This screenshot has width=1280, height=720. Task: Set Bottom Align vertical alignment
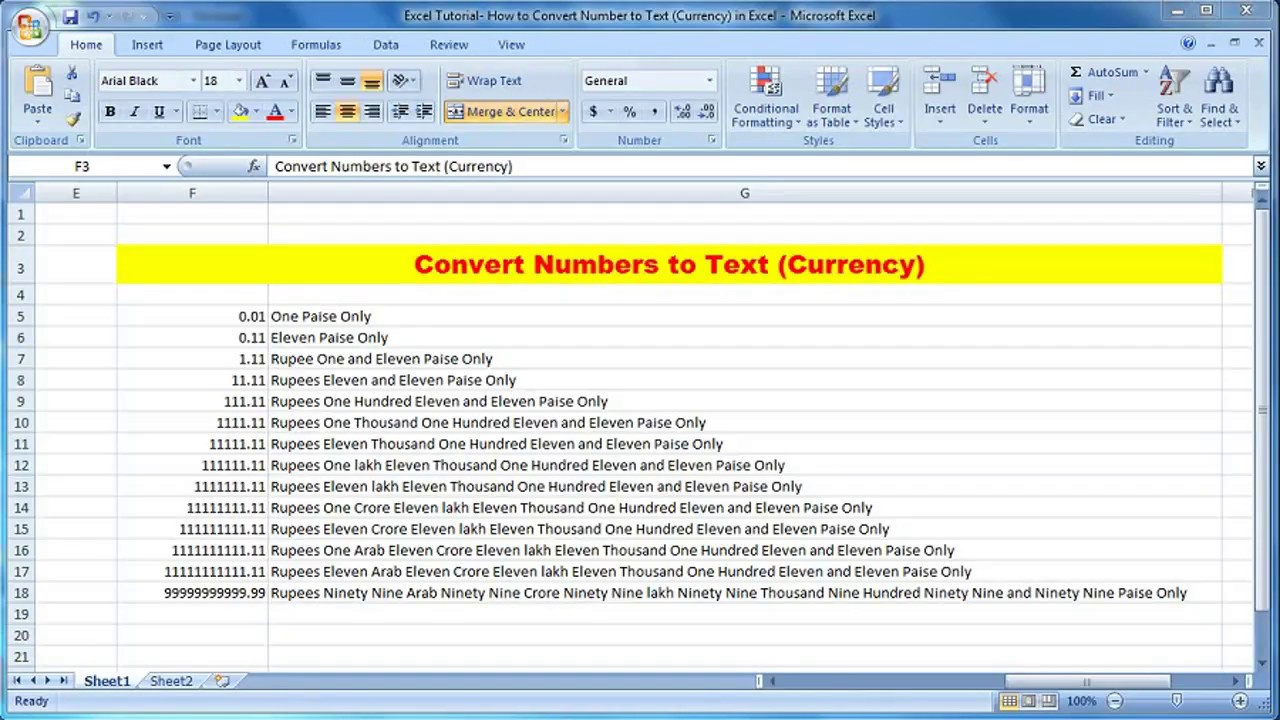click(371, 81)
